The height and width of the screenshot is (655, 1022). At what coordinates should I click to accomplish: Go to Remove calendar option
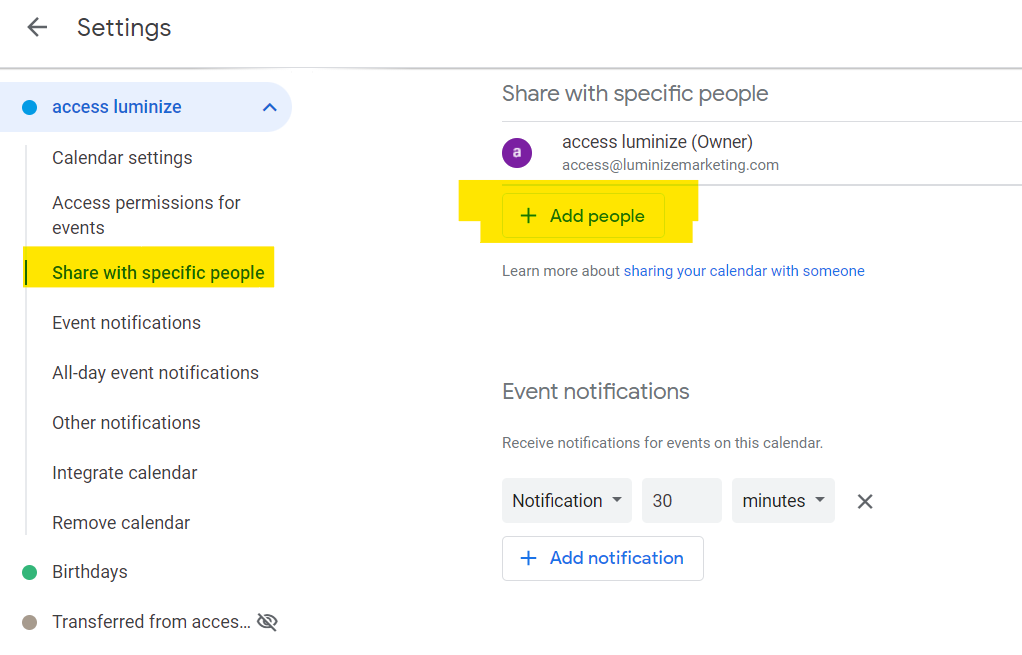pos(121,523)
